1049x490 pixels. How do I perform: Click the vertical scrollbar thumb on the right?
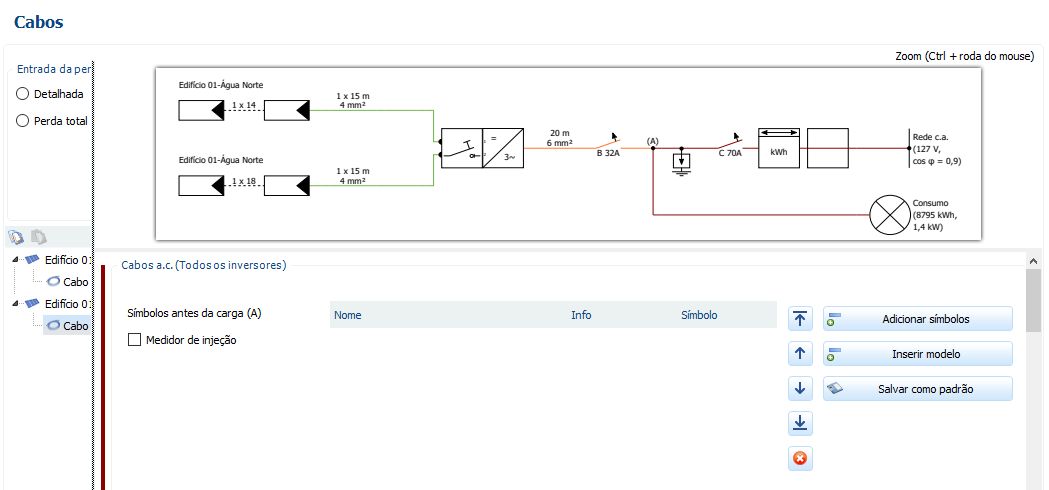(1033, 300)
